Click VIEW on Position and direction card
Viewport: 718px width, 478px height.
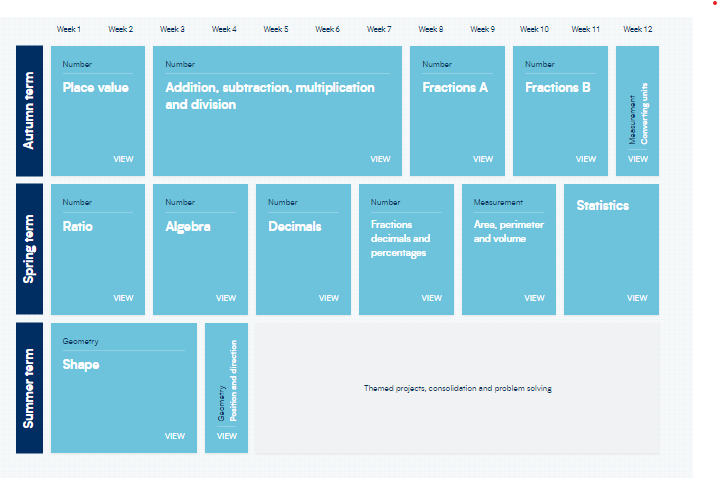[227, 436]
